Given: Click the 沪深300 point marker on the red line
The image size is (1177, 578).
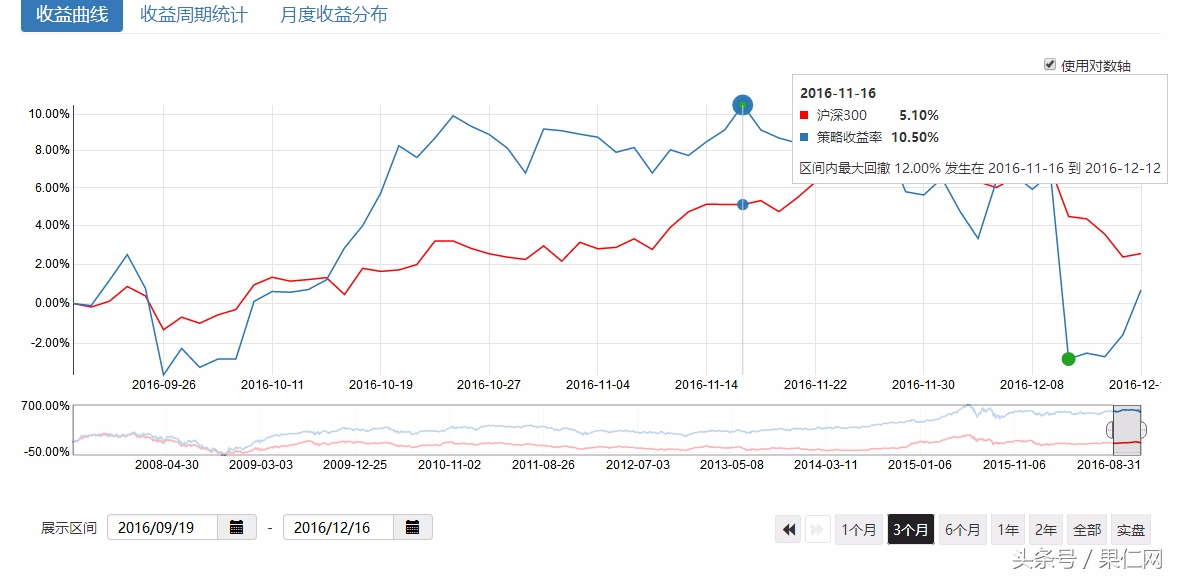Looking at the screenshot, I should [x=742, y=204].
